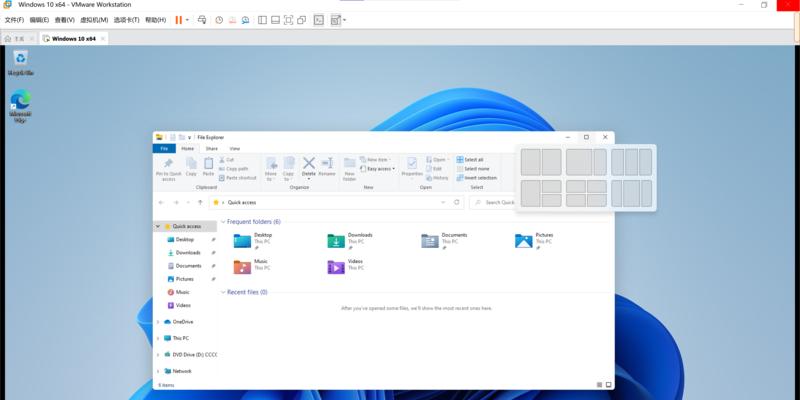
Task: Click the refresh icon beside address bar
Action: coord(457,202)
